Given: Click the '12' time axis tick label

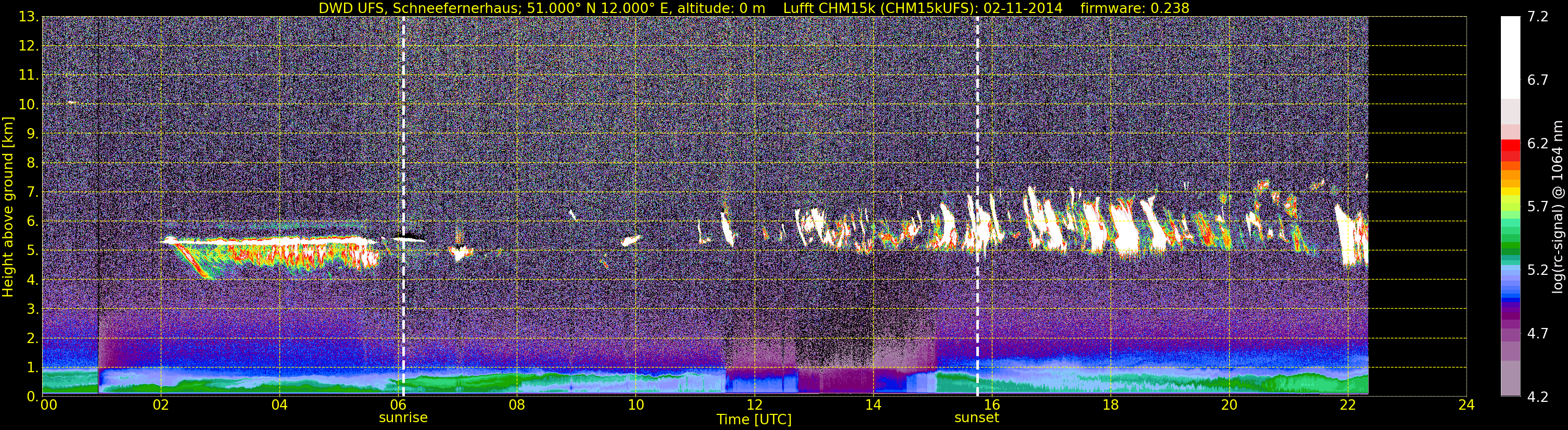Looking at the screenshot, I should point(754,405).
